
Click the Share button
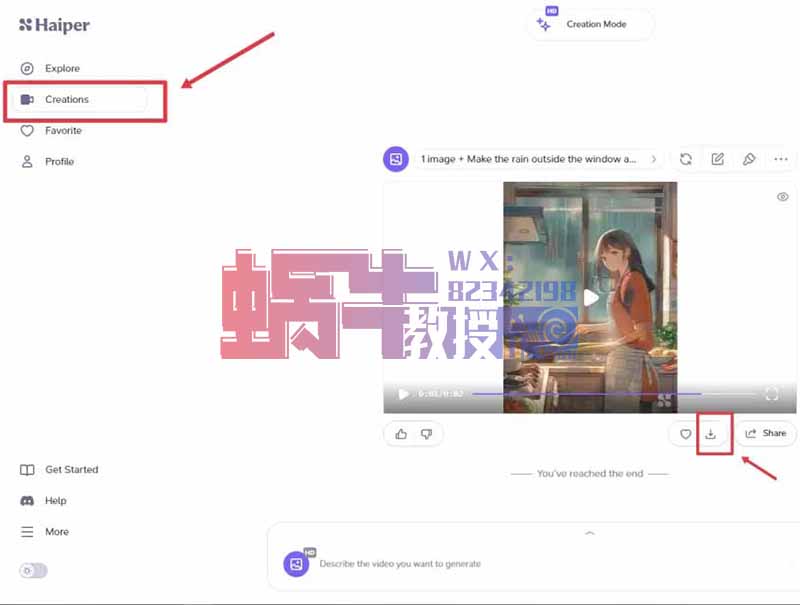tap(766, 434)
